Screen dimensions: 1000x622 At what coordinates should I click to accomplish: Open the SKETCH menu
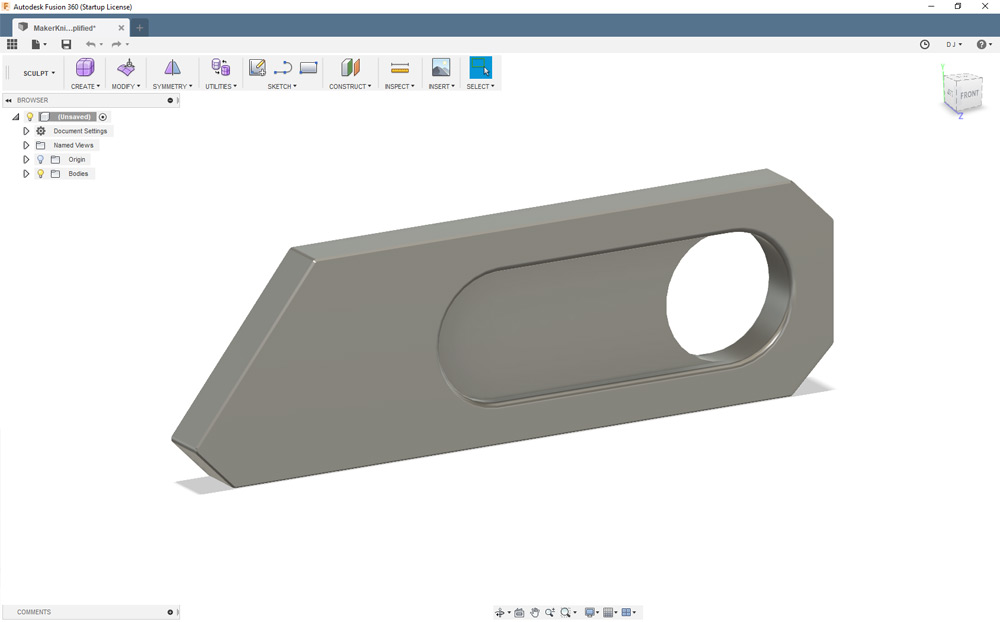(281, 87)
